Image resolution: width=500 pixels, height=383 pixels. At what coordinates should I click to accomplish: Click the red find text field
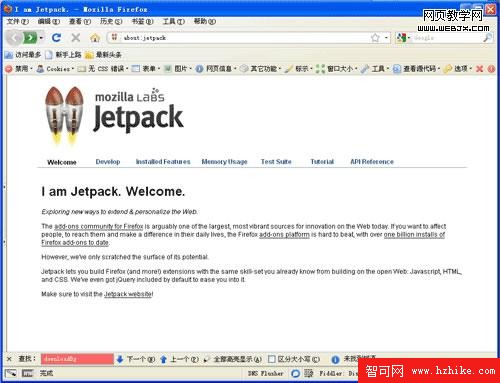pyautogui.click(x=77, y=359)
